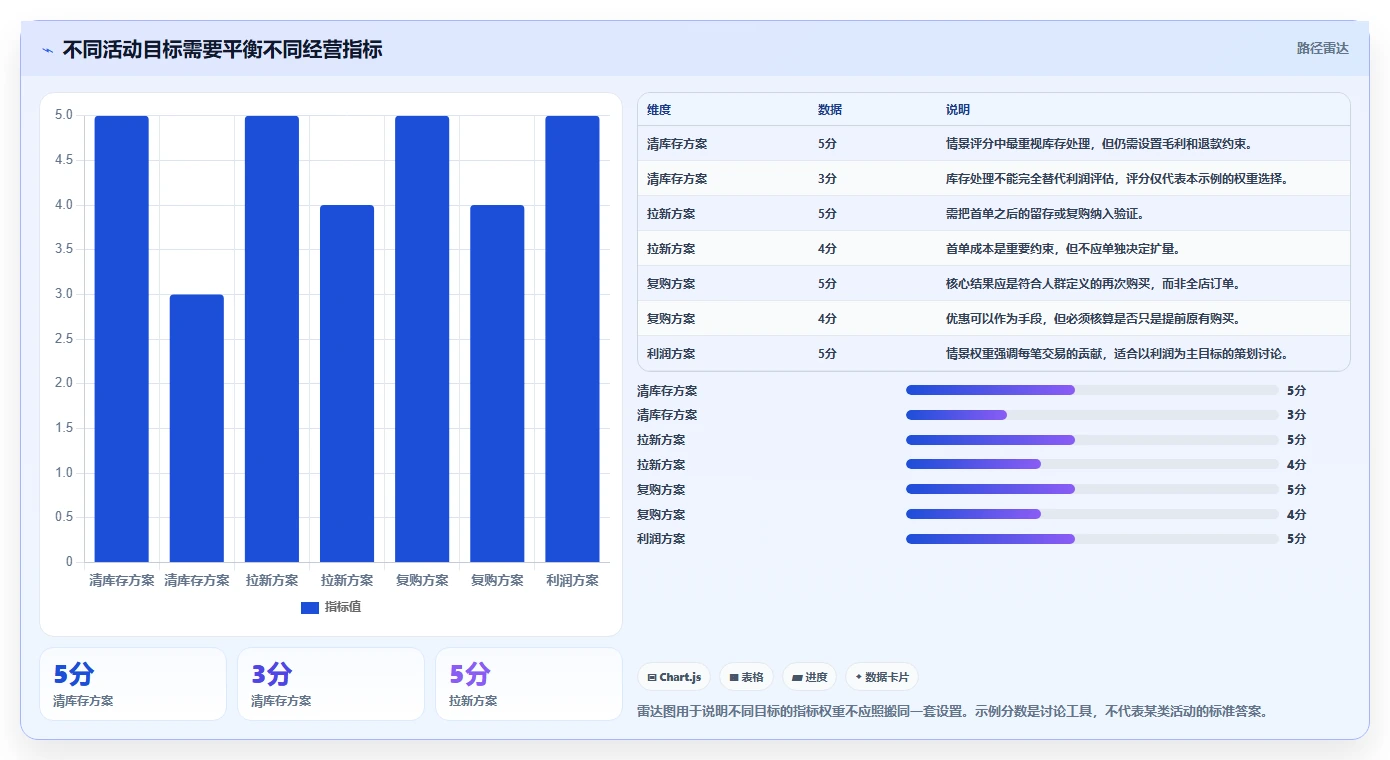This screenshot has height=760, width=1390.
Task: Select the 数据卡片 tag chip
Action: [x=881, y=677]
